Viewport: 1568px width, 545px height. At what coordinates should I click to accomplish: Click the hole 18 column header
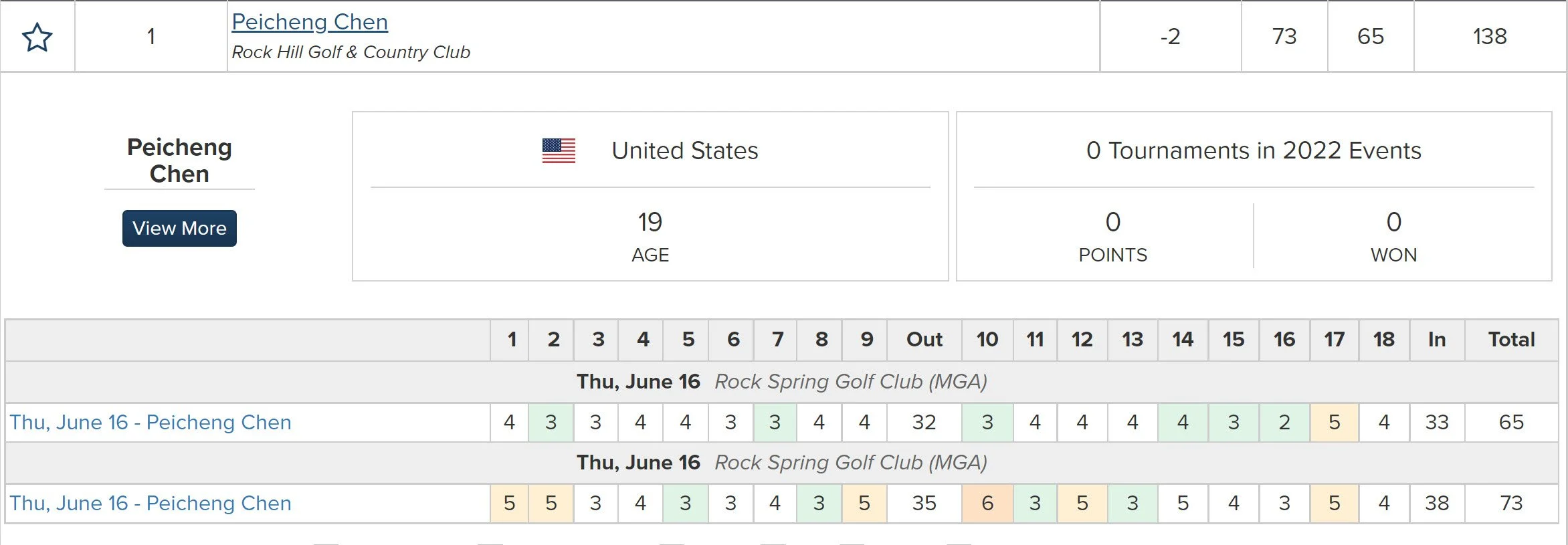[1383, 340]
